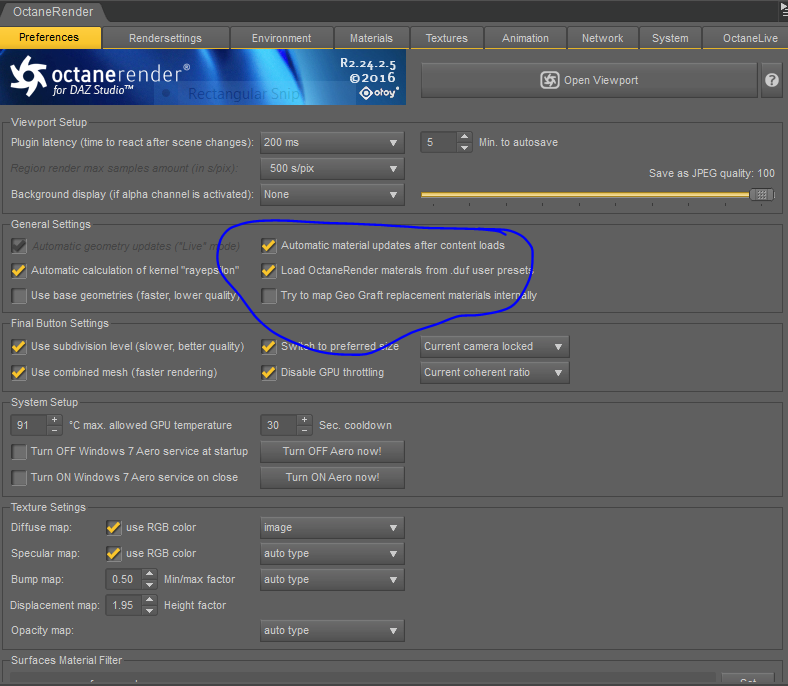
Task: Open the System tab
Action: click(670, 38)
